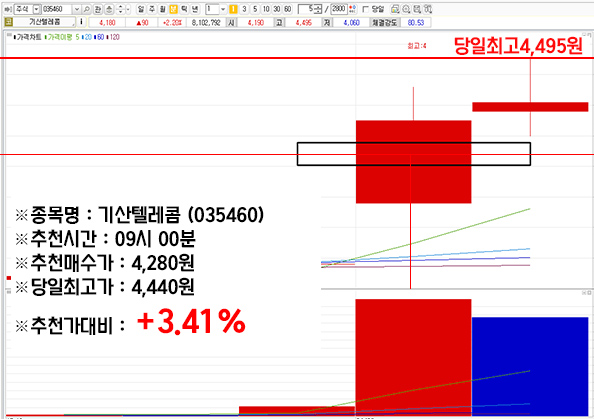Image resolution: width=594 pixels, height=419 pixels.
Task: Click the chart zoom magnifier toolbar icon
Action: 406,9
